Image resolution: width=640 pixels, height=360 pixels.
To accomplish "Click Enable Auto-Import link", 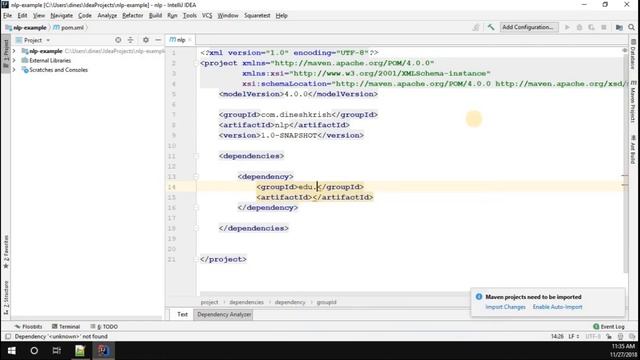I will point(557,307).
